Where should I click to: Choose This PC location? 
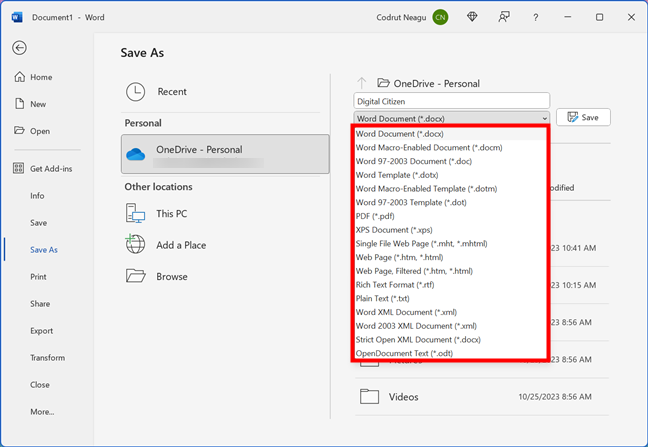click(171, 213)
